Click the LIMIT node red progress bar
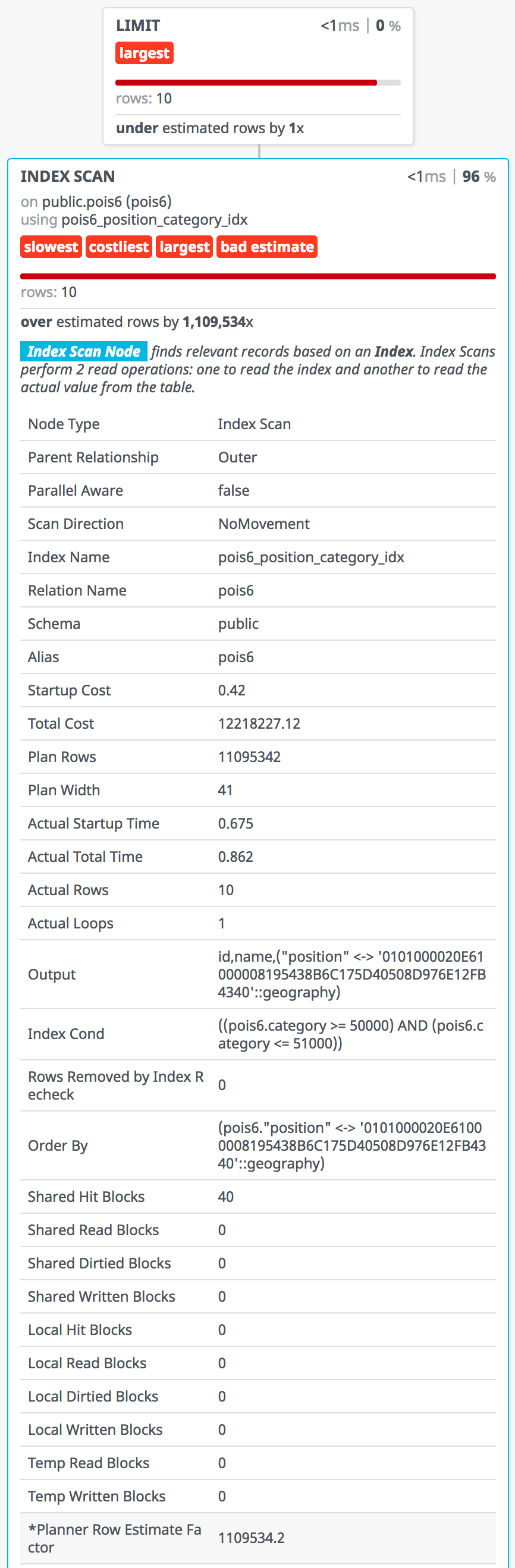Screen dimensions: 515x1568 [246, 83]
